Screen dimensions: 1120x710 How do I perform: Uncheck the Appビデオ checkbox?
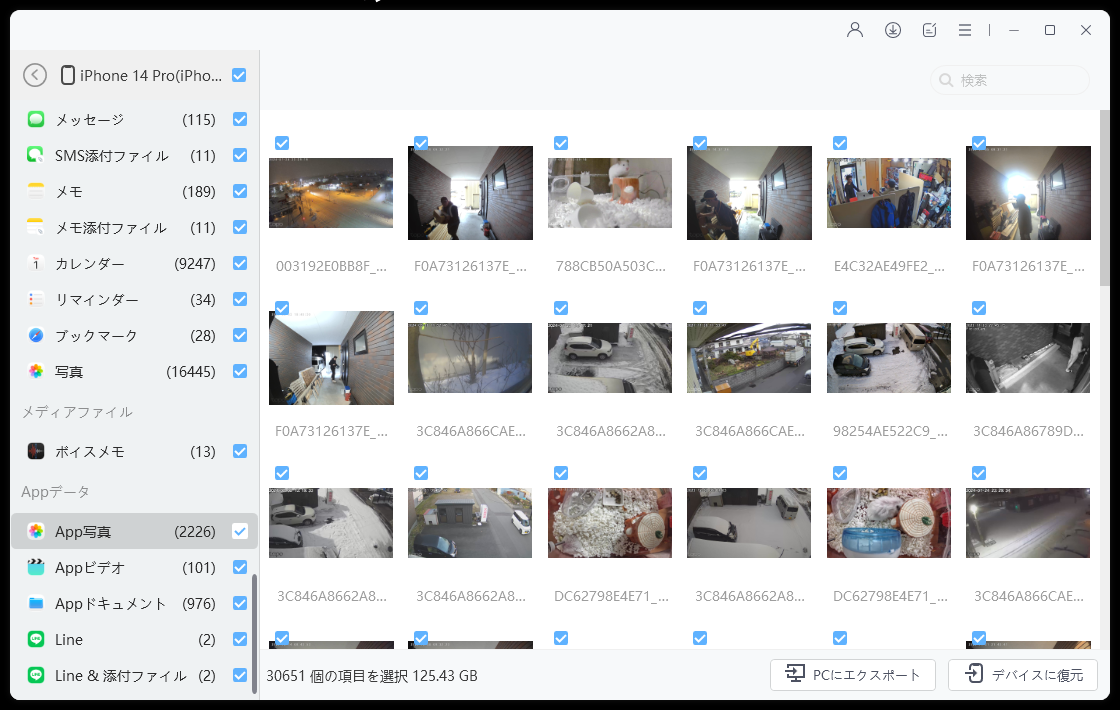(240, 567)
